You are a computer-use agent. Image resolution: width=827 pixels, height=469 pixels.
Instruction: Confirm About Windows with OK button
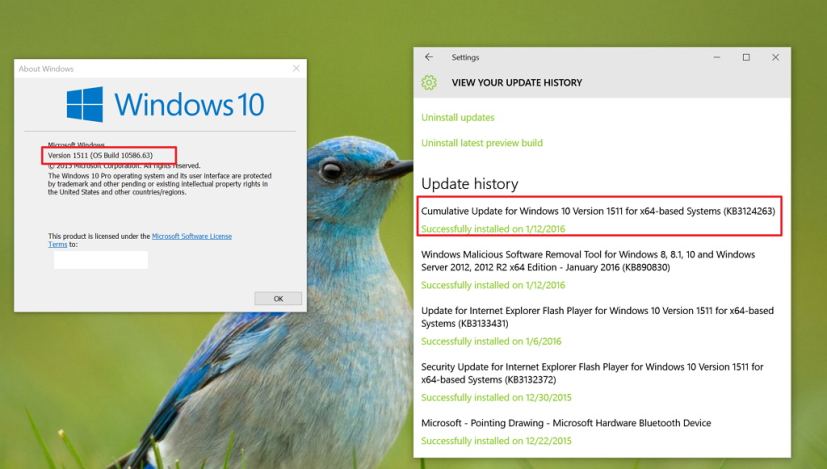(278, 299)
